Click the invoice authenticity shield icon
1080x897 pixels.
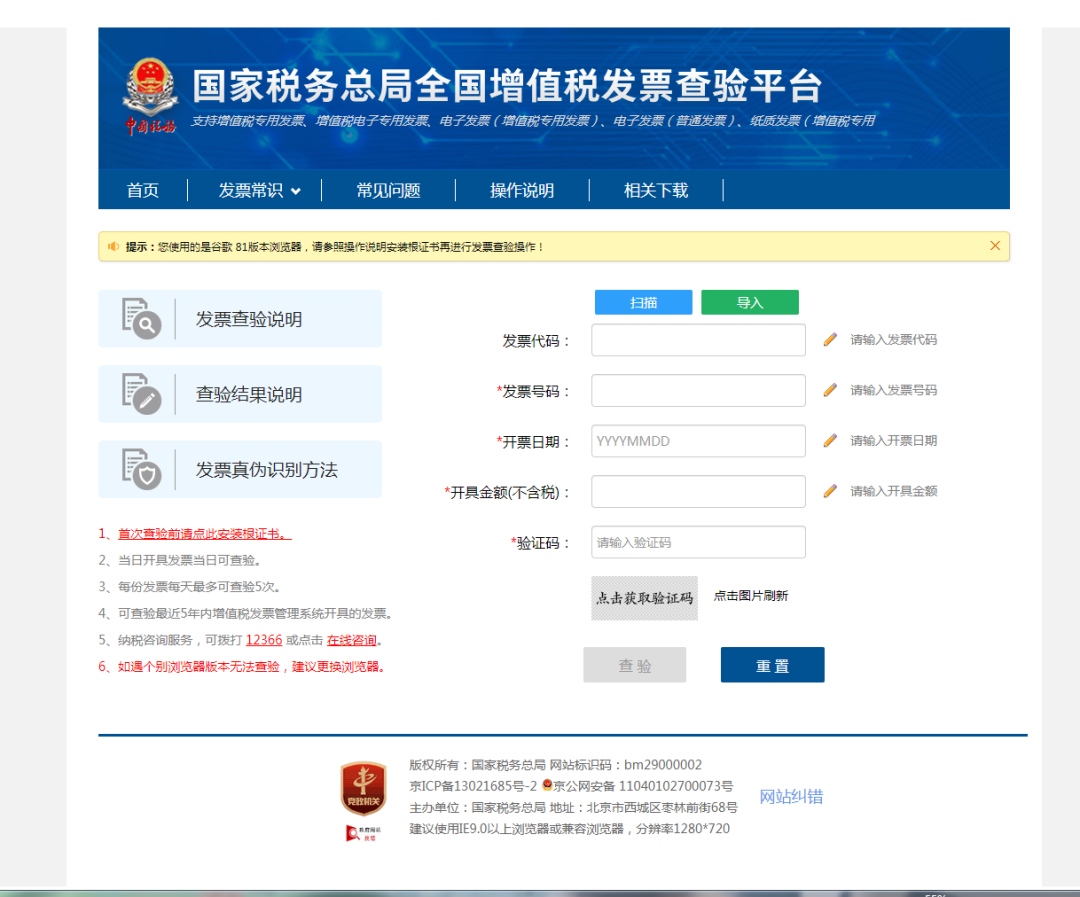pos(141,468)
